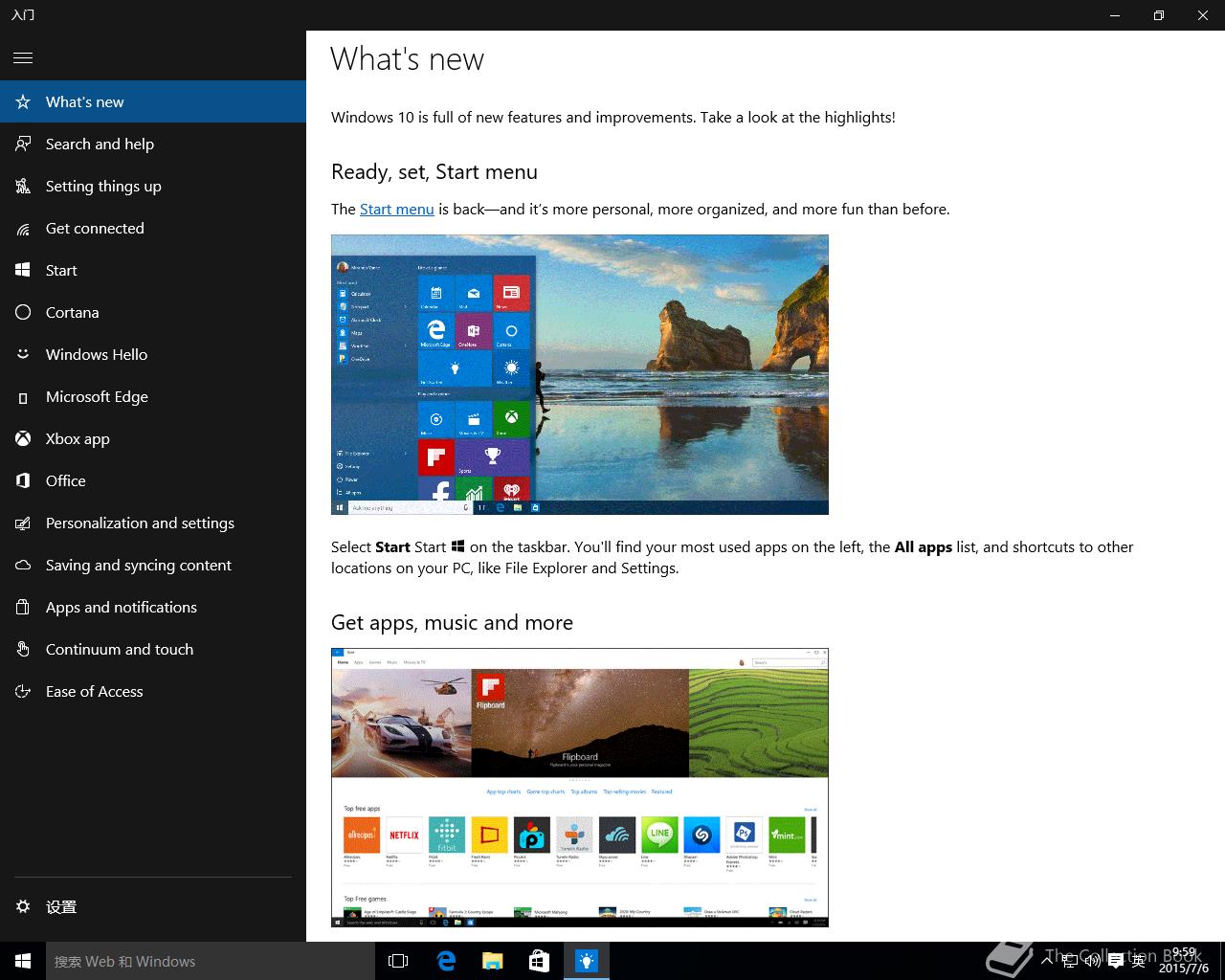1225x980 pixels.
Task: Open the clock showing 9:59
Action: pos(1184,961)
